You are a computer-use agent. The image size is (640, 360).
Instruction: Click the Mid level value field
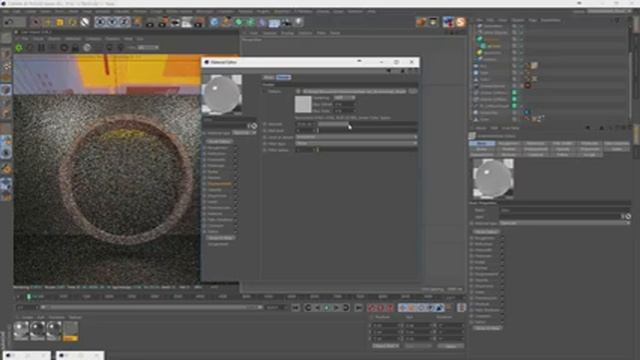(x=305, y=131)
